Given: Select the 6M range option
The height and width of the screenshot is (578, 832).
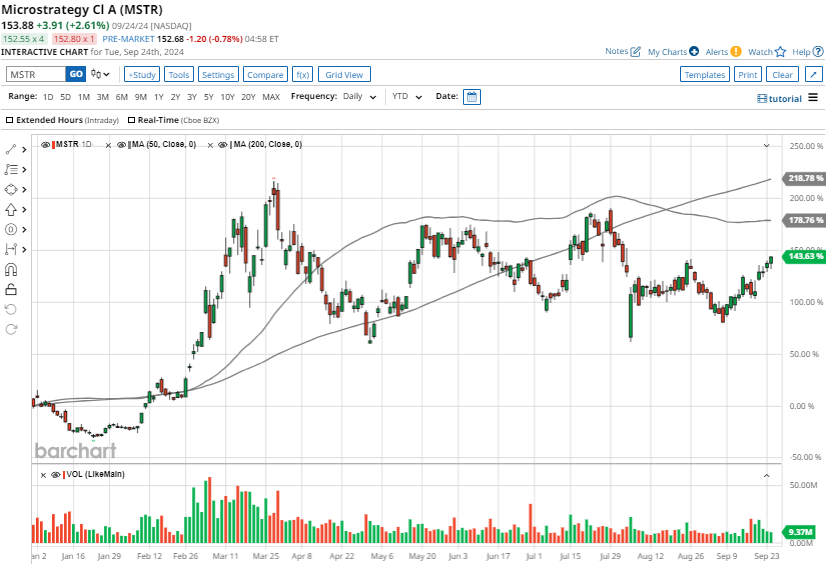Looking at the screenshot, I should tap(121, 97).
